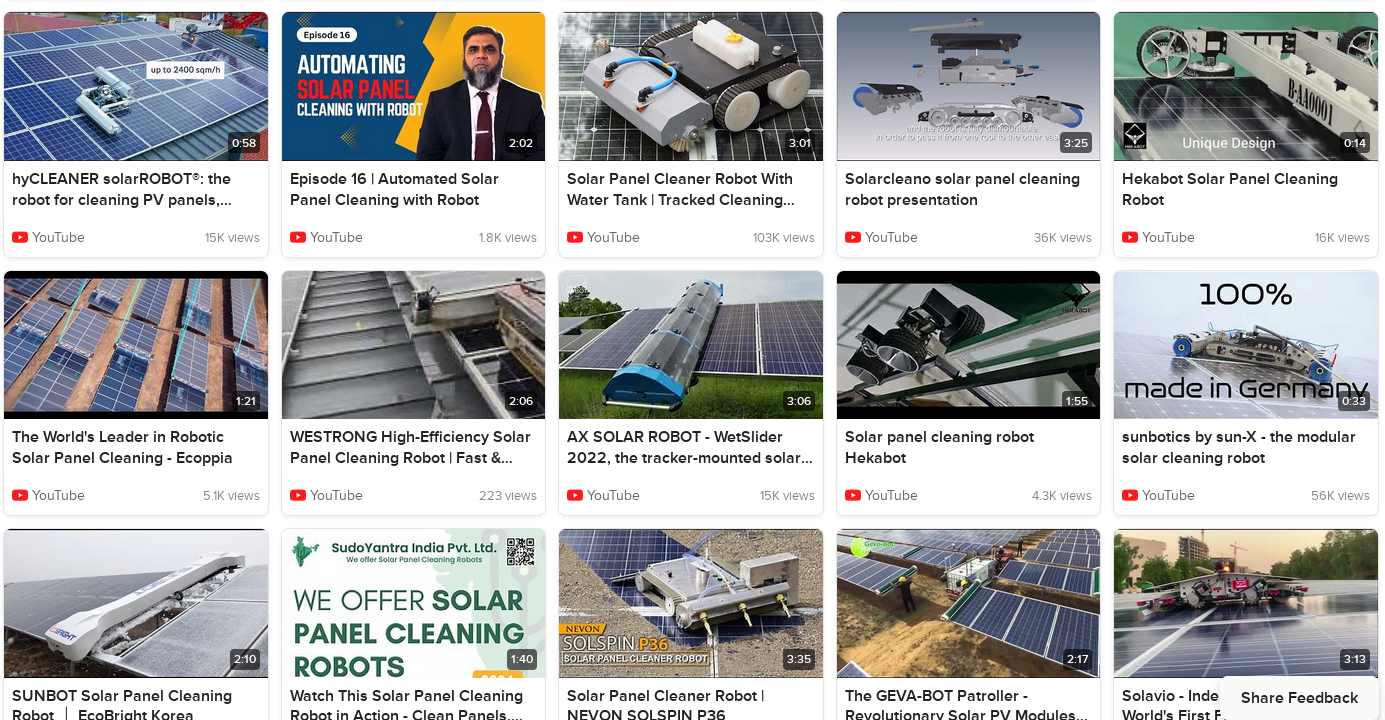This screenshot has width=1385, height=720.
Task: Click YouTube icon under Ecoppia video
Action: pyautogui.click(x=20, y=496)
